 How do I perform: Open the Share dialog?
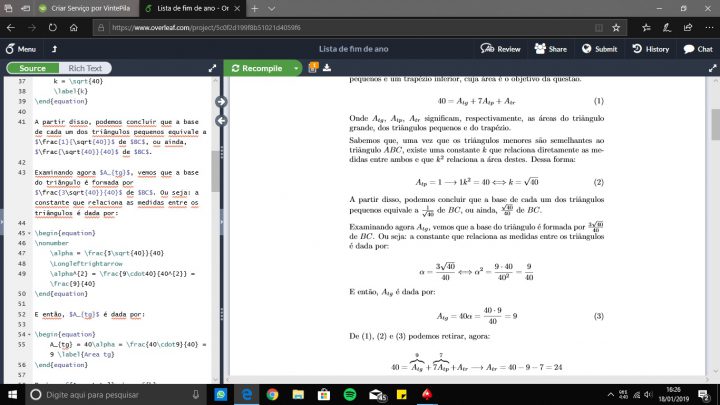[551, 49]
